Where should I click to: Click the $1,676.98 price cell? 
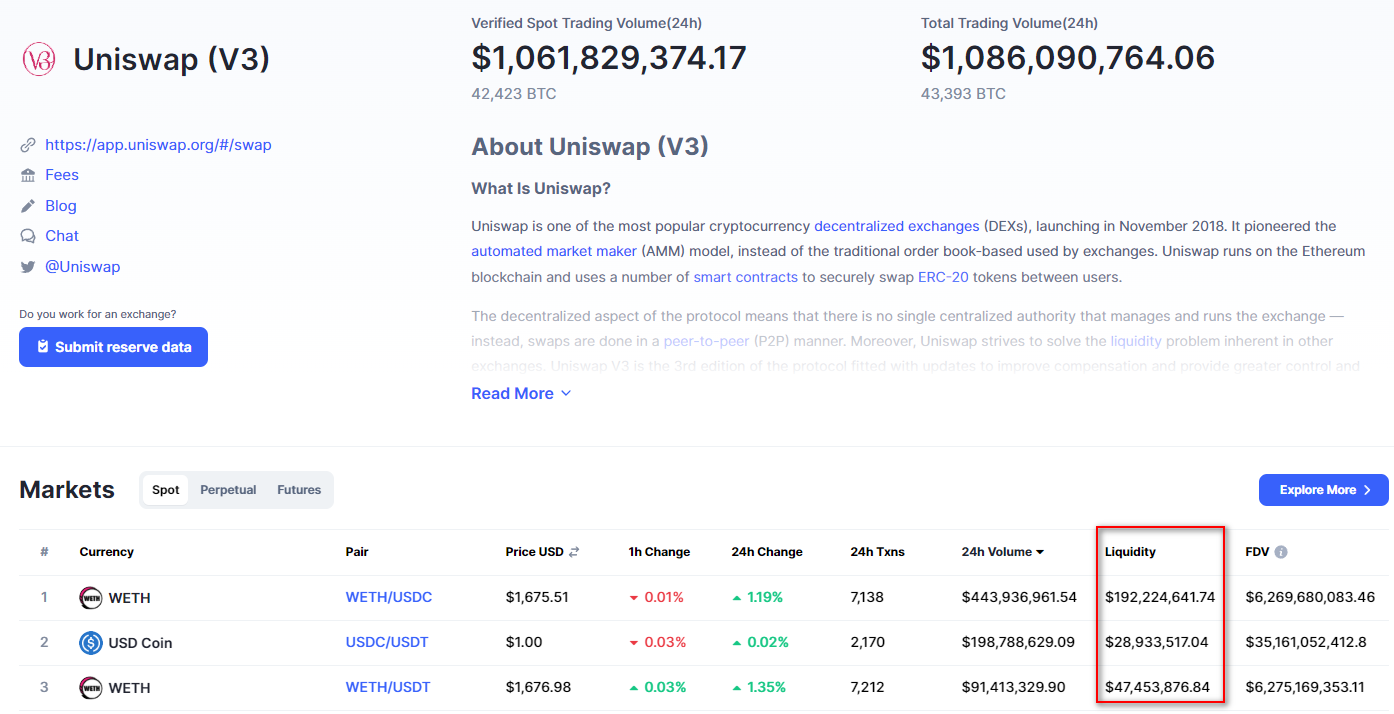coord(537,688)
